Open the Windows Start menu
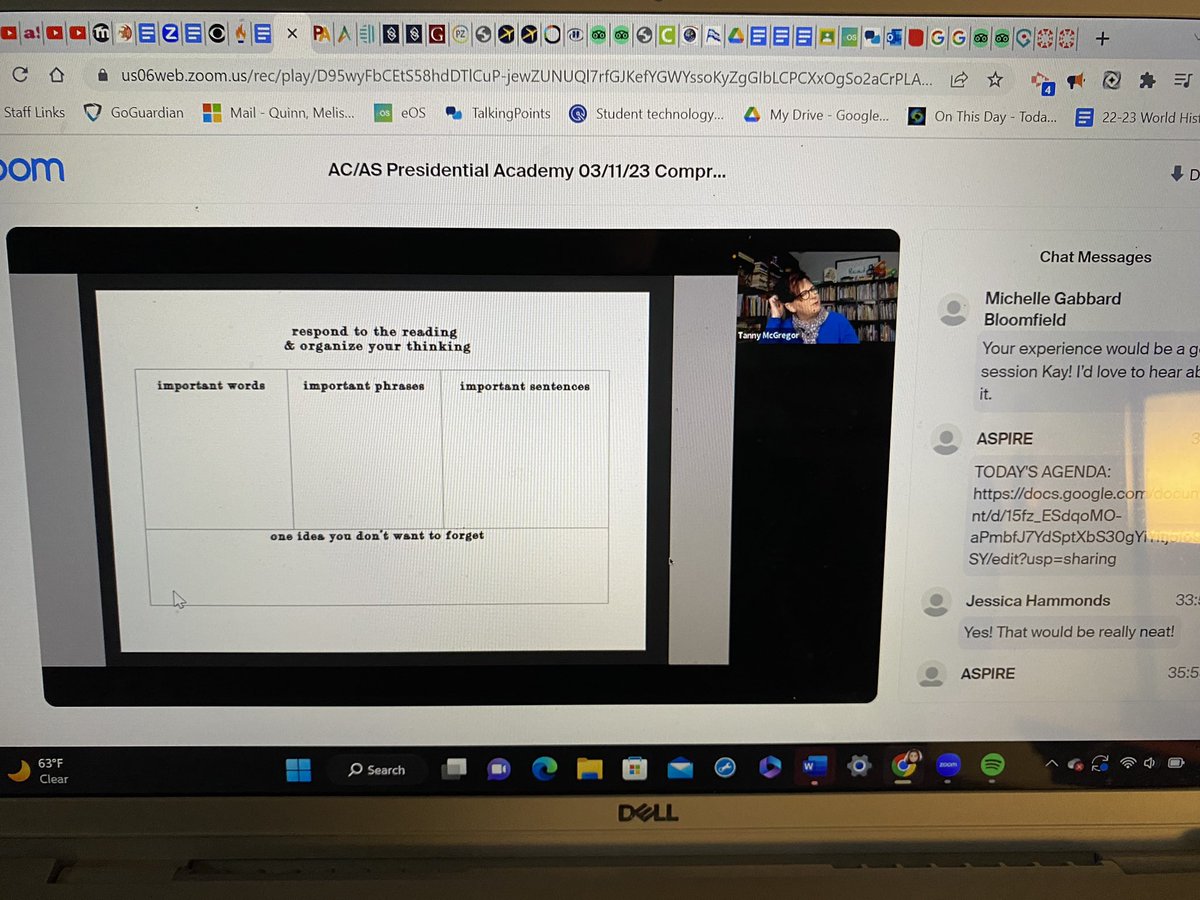Screen dimensions: 1200x900 click(x=298, y=769)
